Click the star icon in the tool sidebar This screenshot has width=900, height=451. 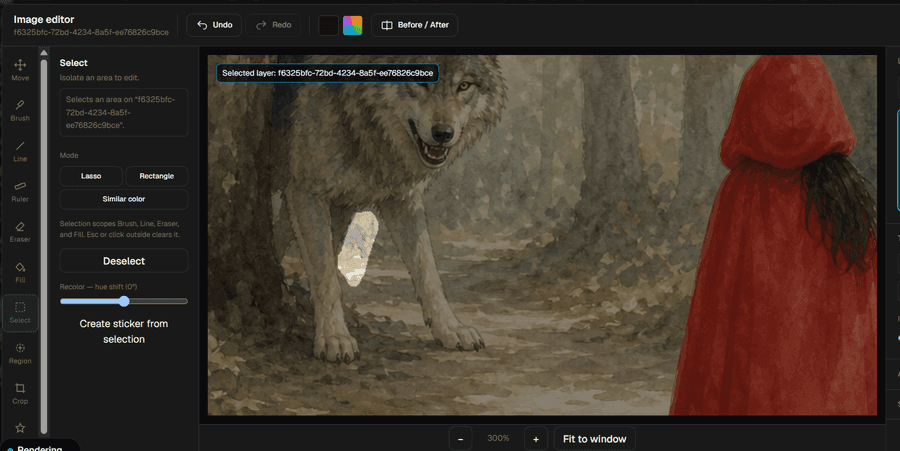tap(20, 427)
